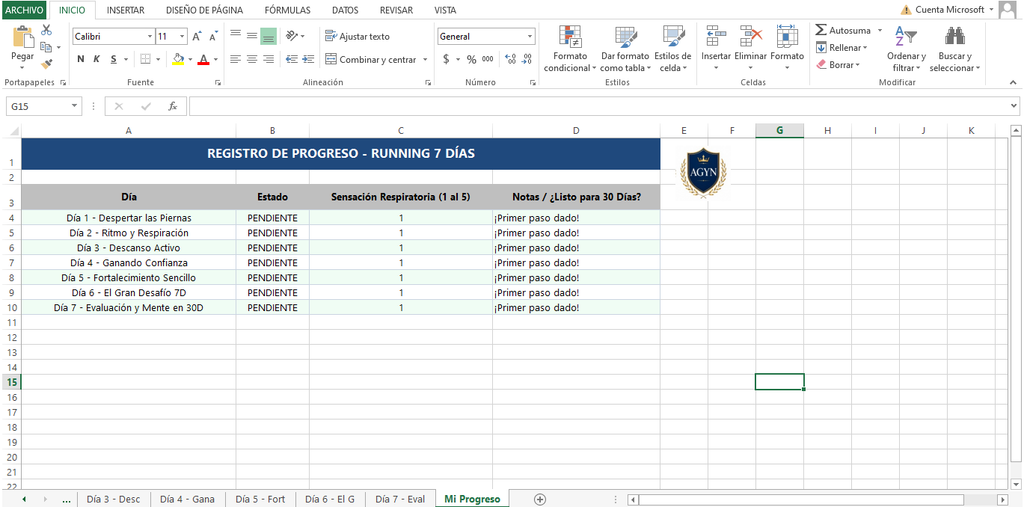The height and width of the screenshot is (507, 1024).
Task: Switch to DISEÑO DE PÁGINA tab
Action: tap(204, 10)
